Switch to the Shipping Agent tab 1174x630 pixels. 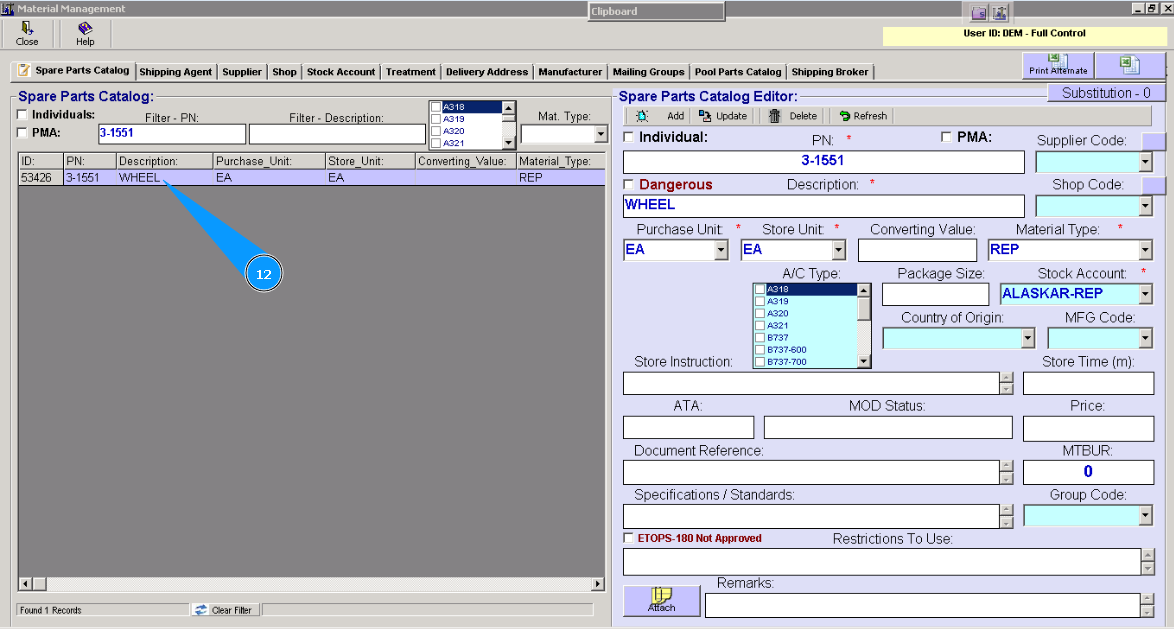tap(175, 72)
